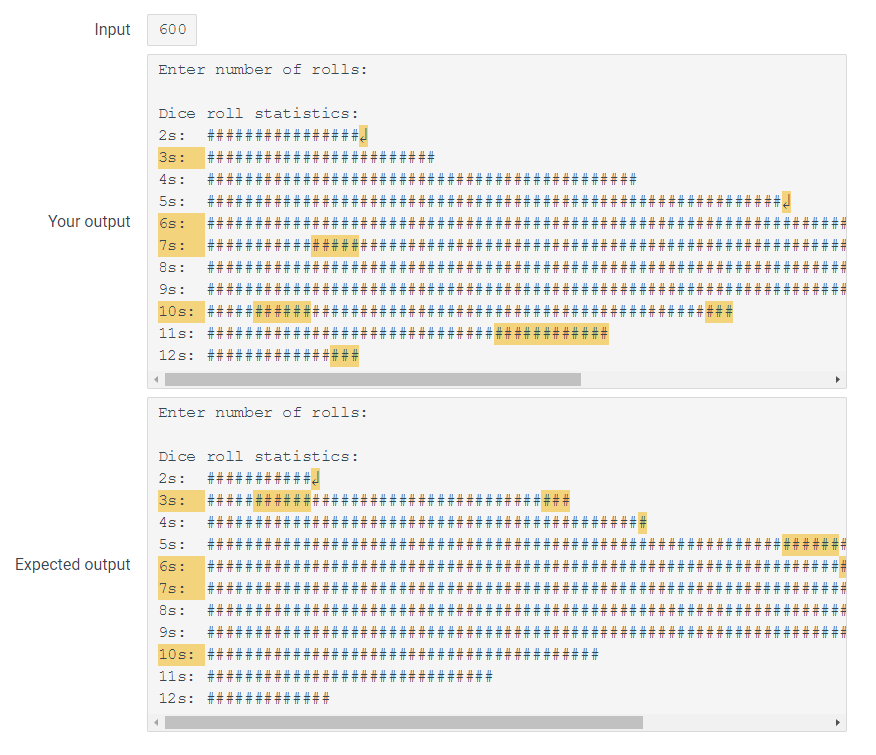Click newline symbol ending 5s row in Your output
The image size is (876, 755).
(x=787, y=202)
